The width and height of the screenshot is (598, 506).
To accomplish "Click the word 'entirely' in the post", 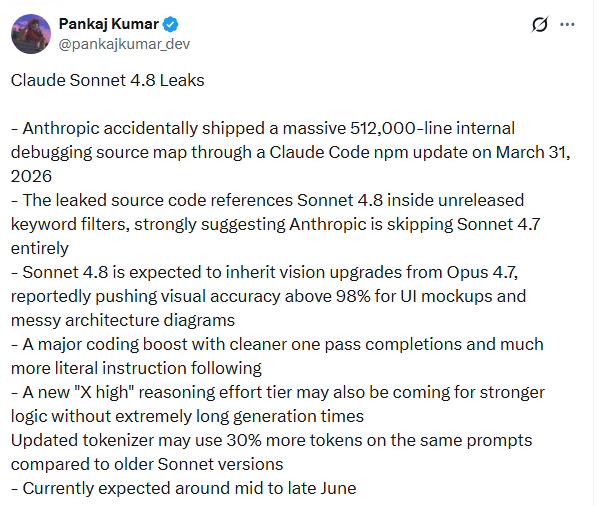I will tap(40, 248).
